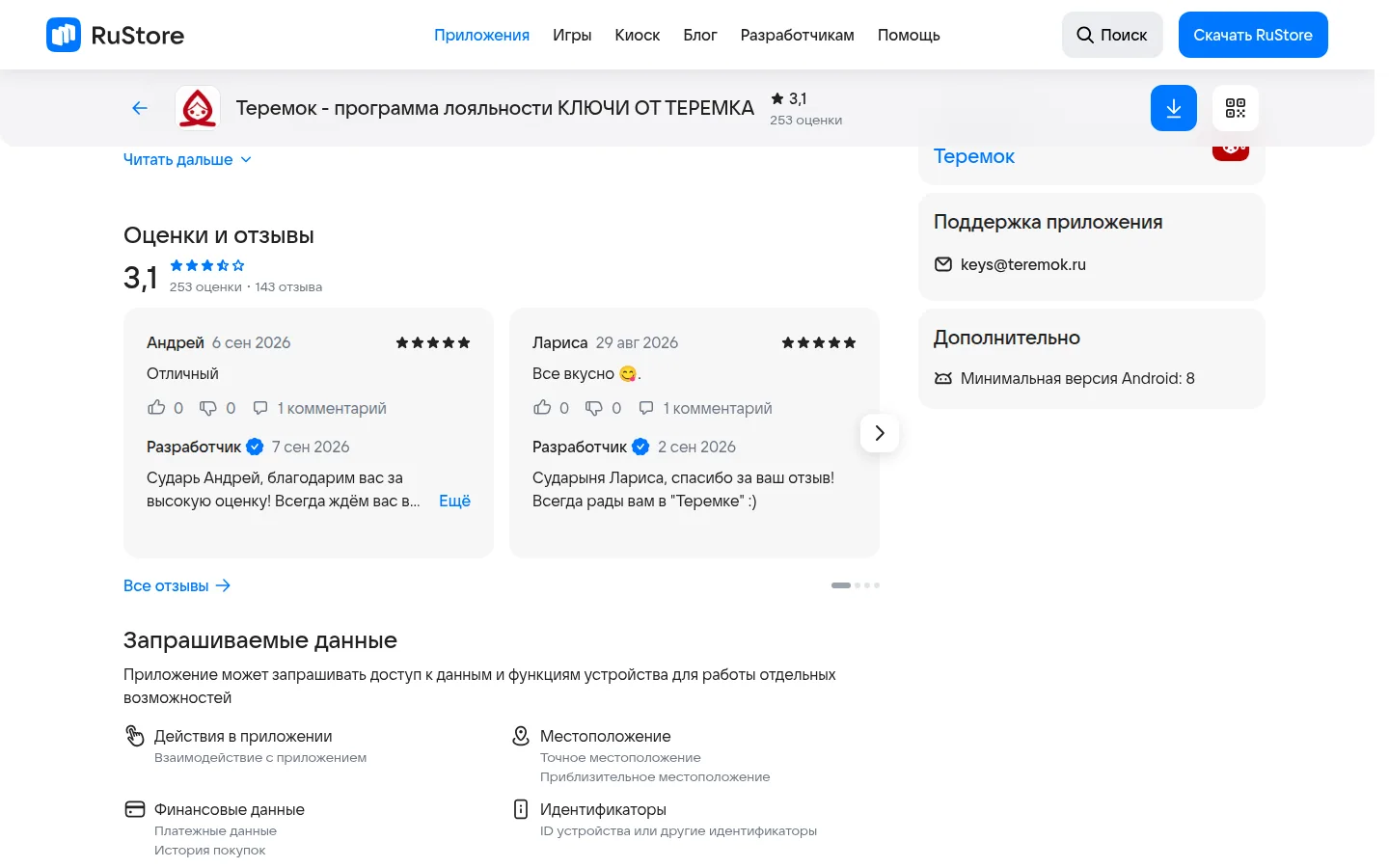Click the Местоположение pin icon
Image resolution: width=1389 pixels, height=868 pixels.
pyautogui.click(x=521, y=736)
